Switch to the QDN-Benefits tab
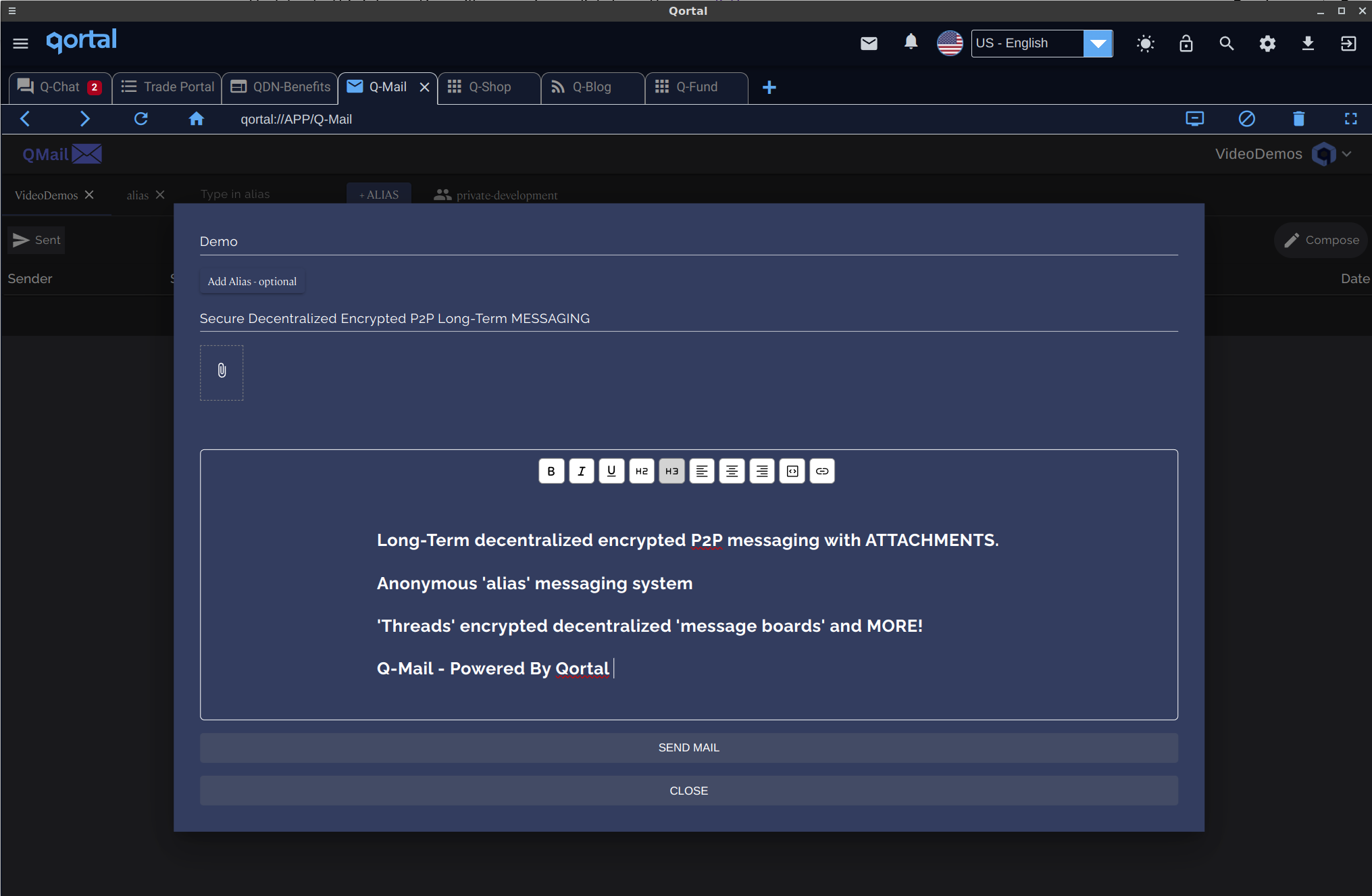This screenshot has width=1372, height=896. [x=280, y=87]
